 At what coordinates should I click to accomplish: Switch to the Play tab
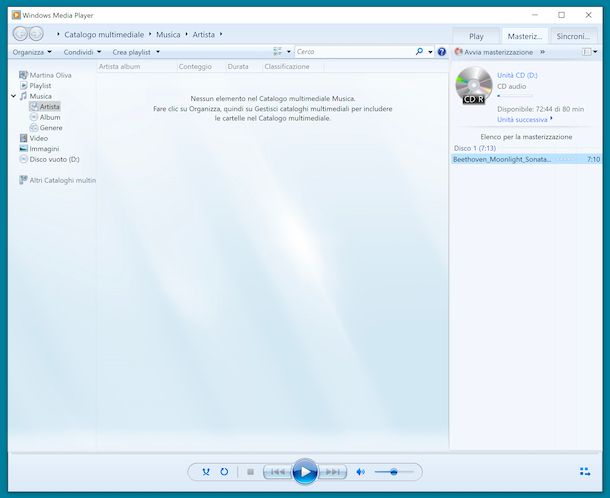(x=476, y=36)
